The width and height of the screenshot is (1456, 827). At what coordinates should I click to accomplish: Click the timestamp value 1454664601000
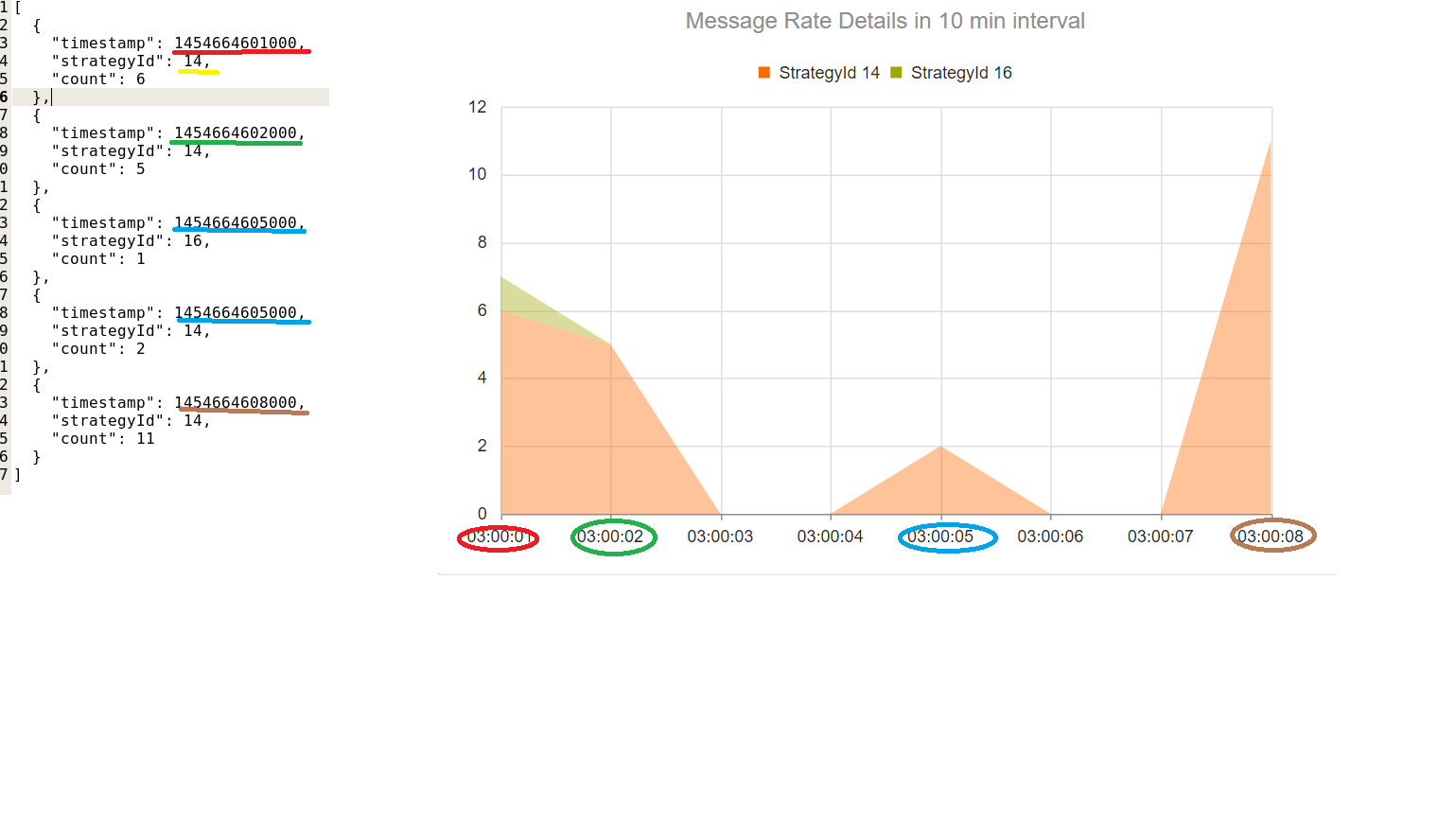(236, 43)
